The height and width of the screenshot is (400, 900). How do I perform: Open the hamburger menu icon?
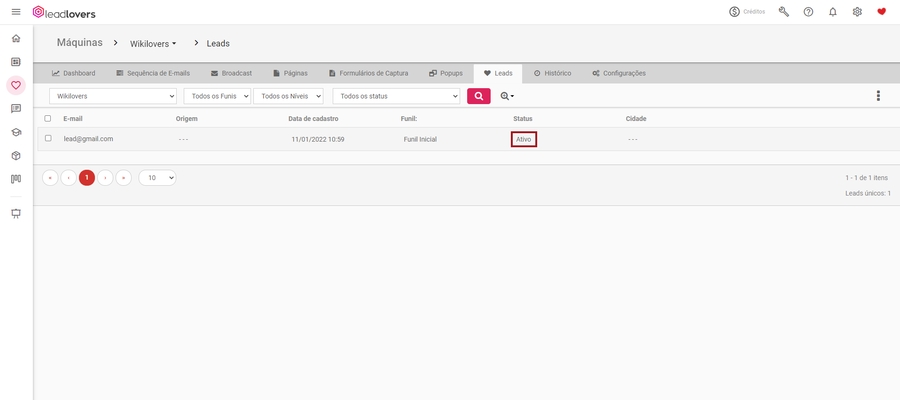click(x=16, y=12)
